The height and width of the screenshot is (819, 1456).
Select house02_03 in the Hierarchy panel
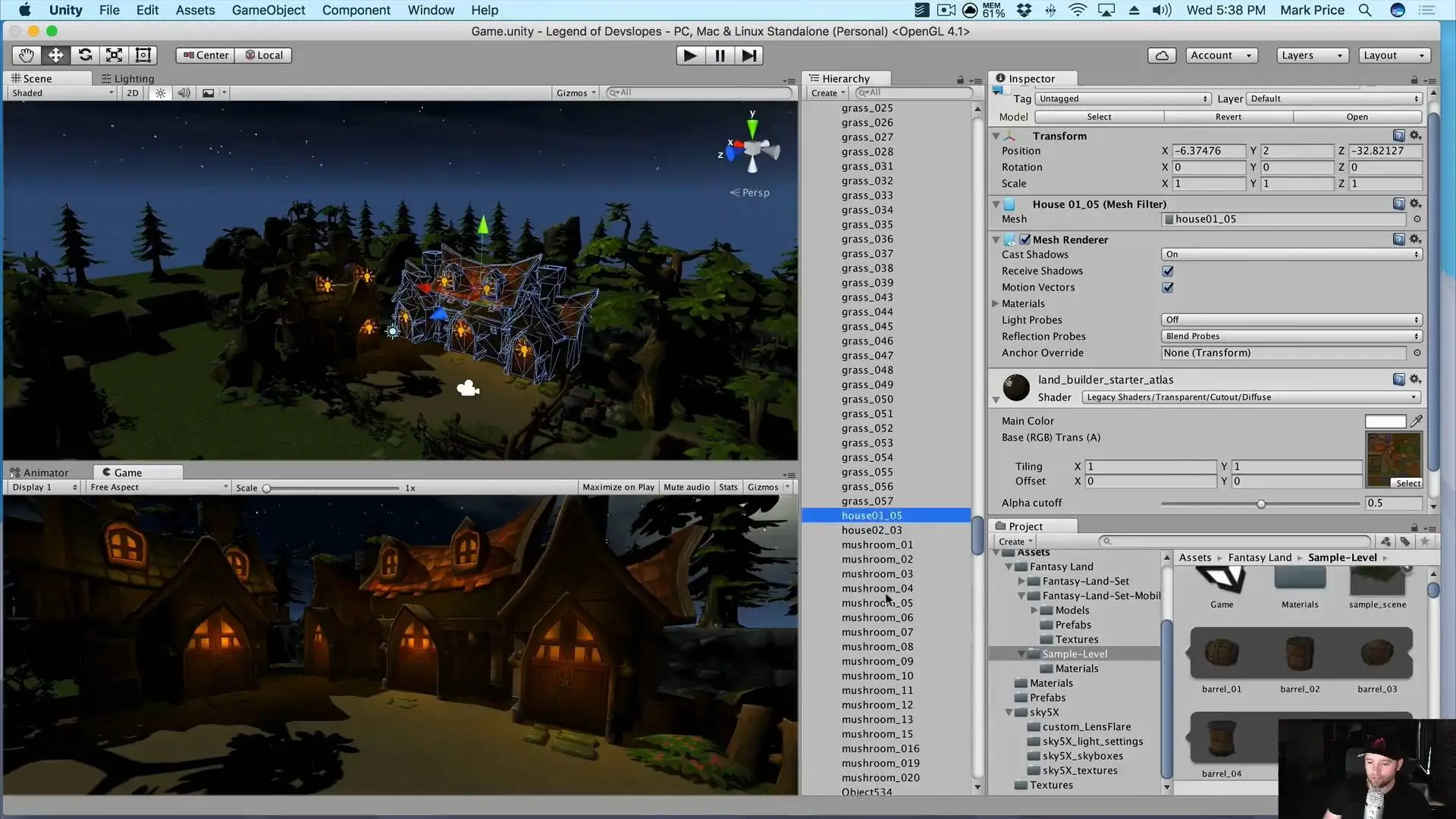[x=872, y=530]
